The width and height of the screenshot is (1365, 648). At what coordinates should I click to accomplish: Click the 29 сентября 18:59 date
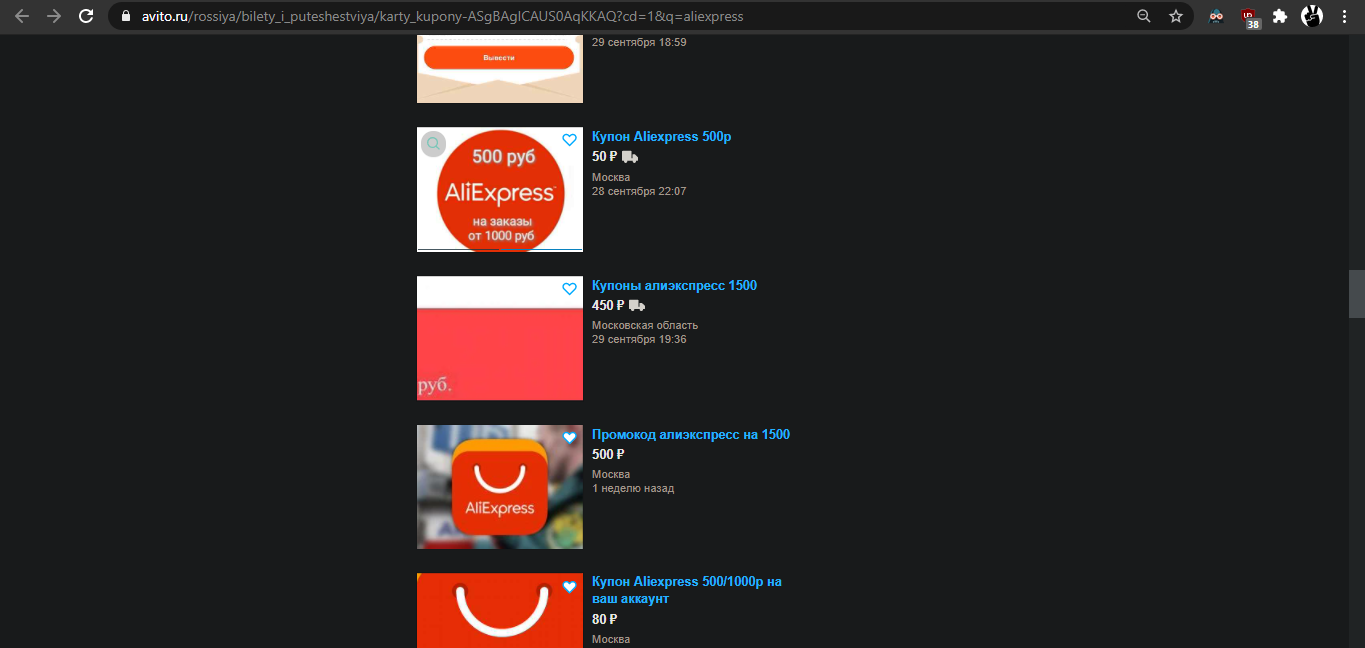pyautogui.click(x=639, y=42)
